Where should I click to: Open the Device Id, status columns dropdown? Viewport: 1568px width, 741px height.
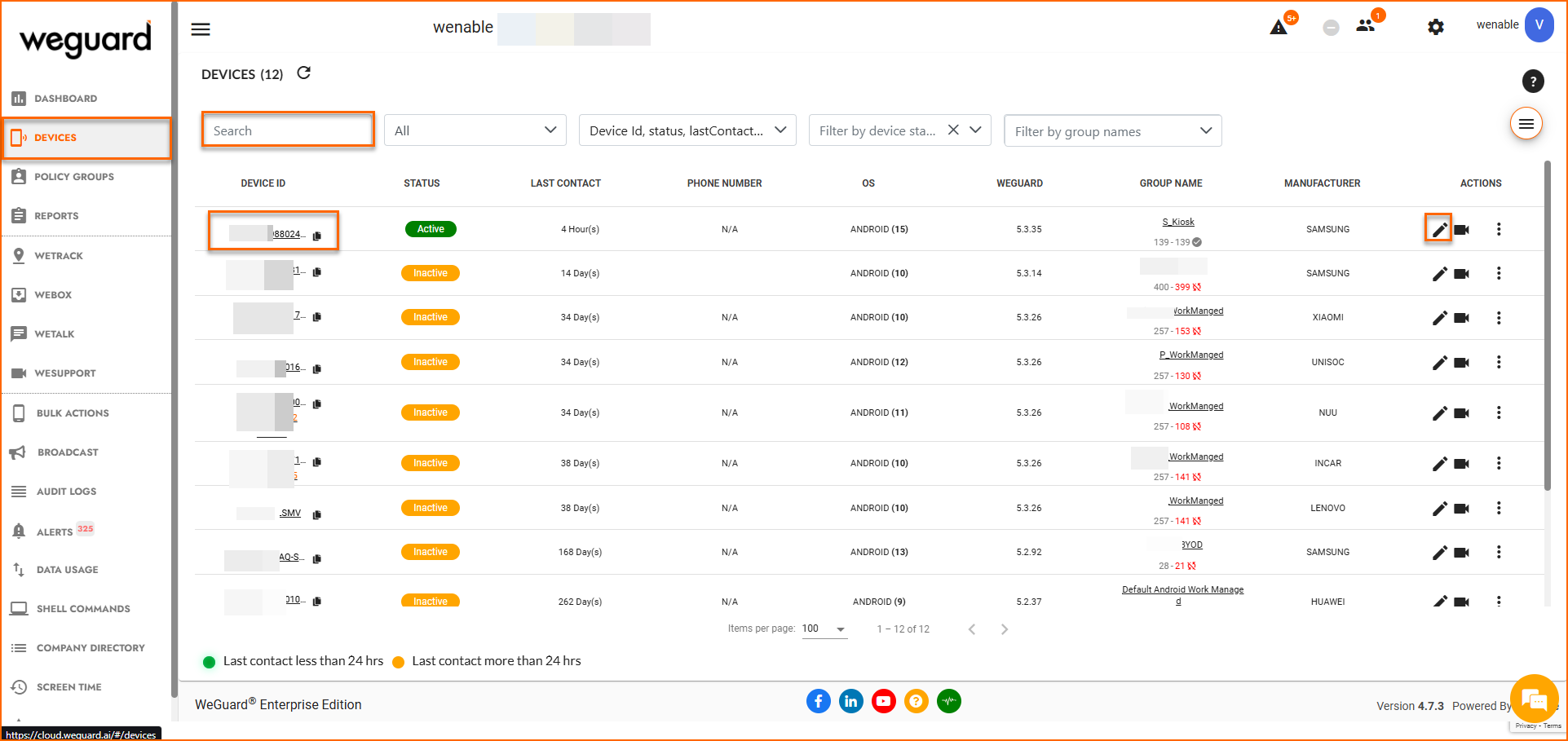pos(687,130)
